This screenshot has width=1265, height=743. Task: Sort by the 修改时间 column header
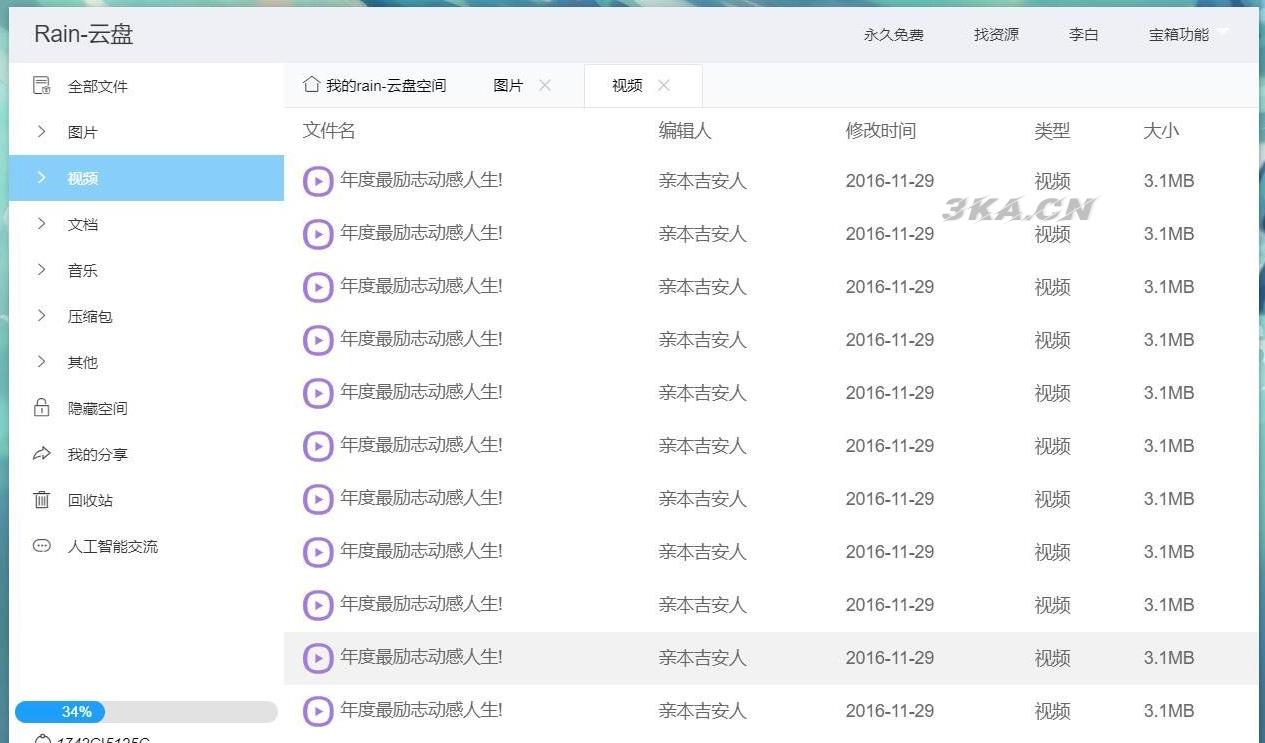(x=880, y=131)
